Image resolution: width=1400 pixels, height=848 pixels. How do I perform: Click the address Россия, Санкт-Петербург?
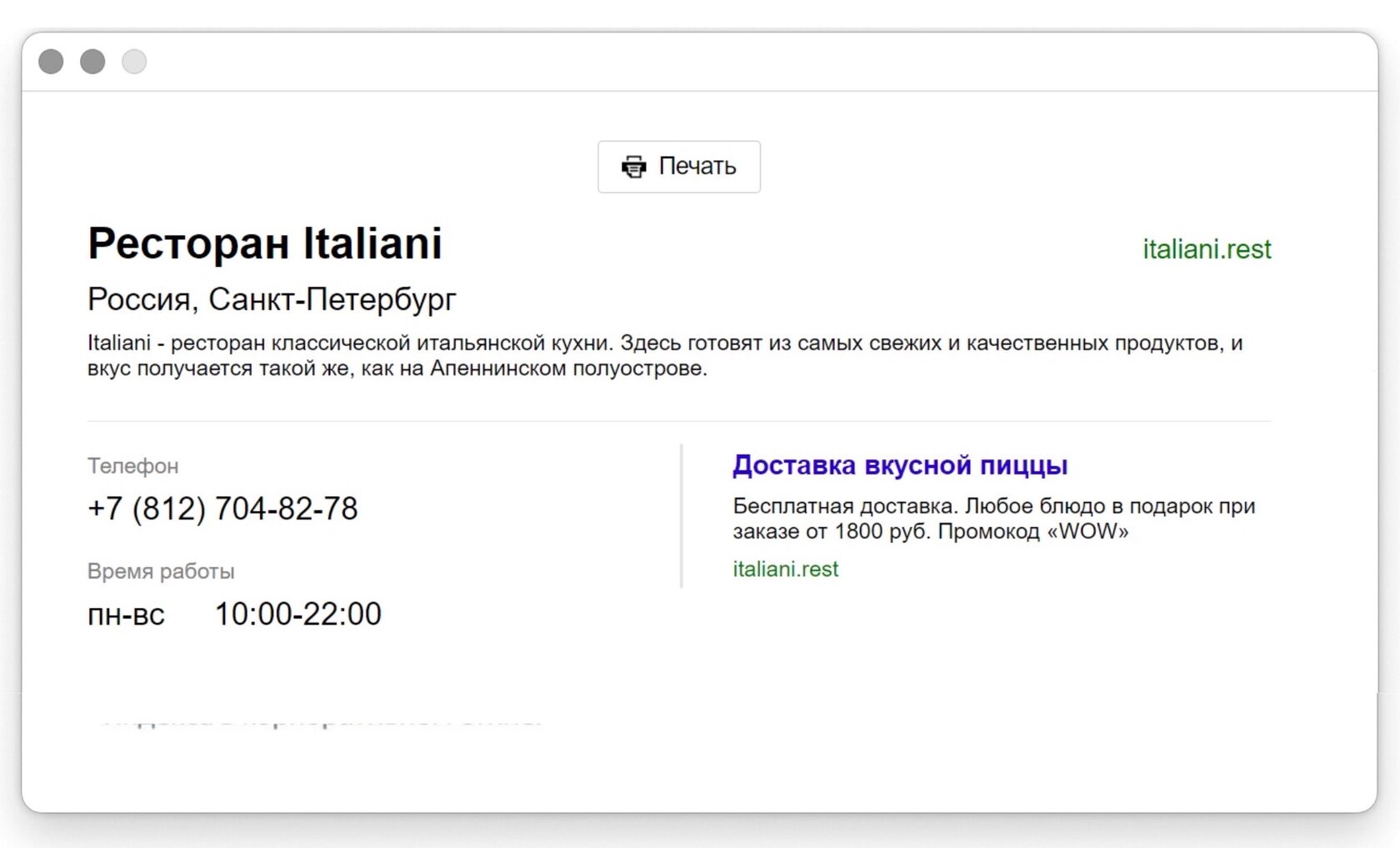272,299
